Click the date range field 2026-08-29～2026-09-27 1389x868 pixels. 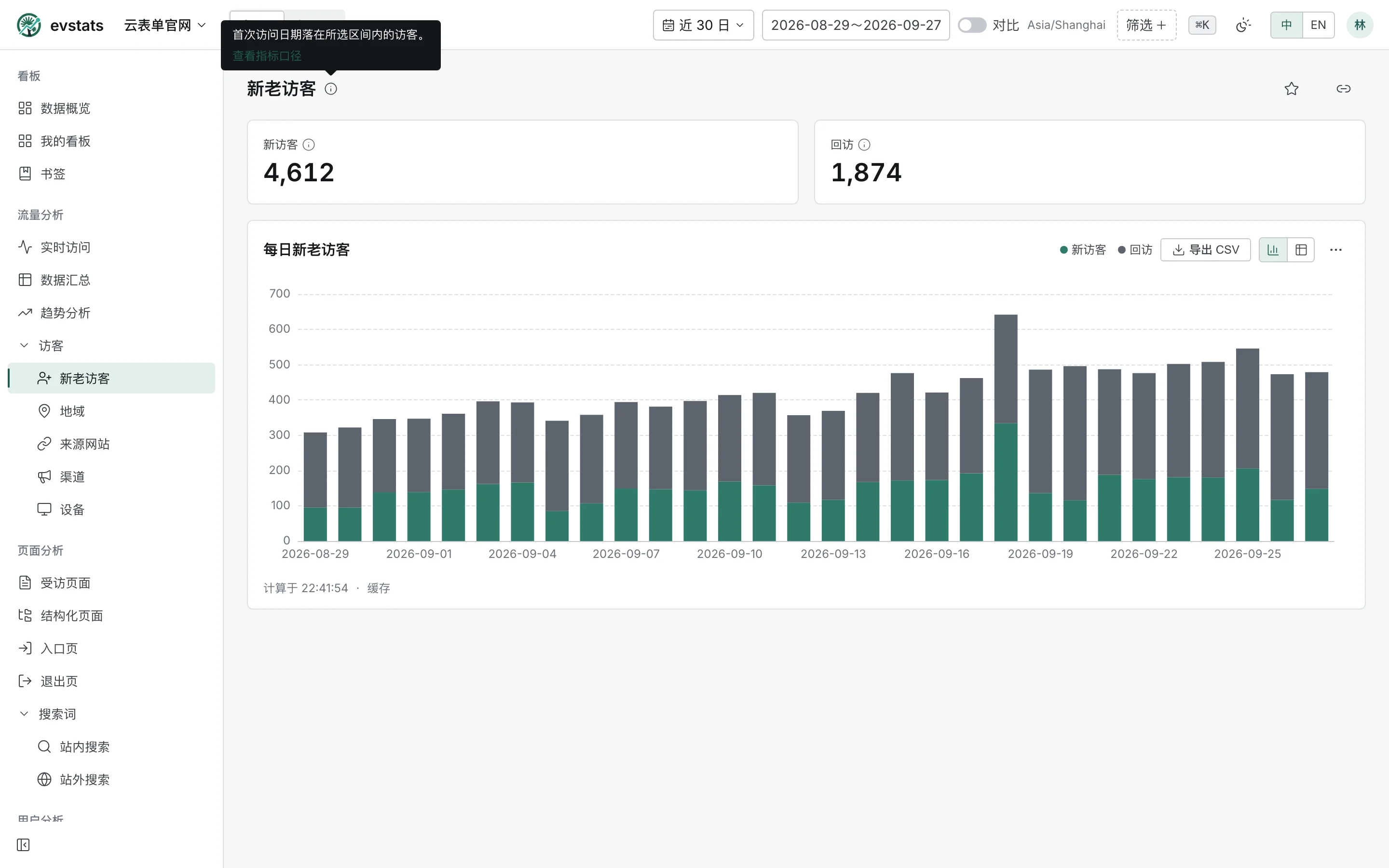(856, 25)
